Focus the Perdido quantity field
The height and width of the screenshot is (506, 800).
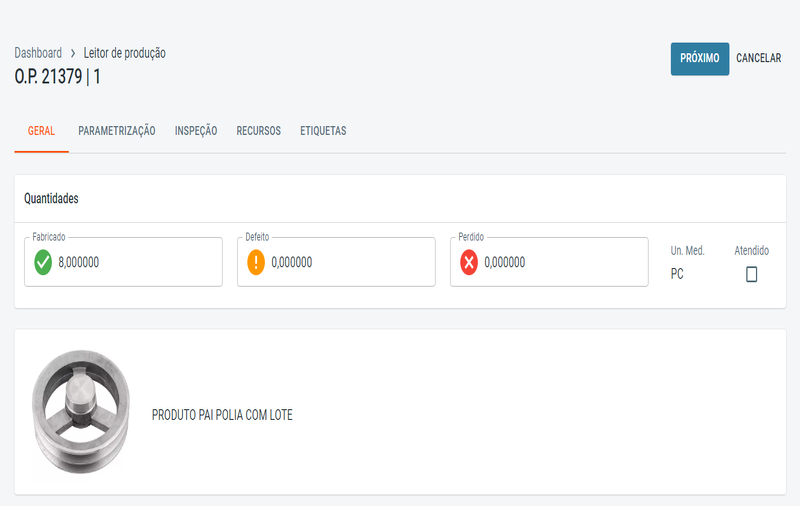coord(549,262)
